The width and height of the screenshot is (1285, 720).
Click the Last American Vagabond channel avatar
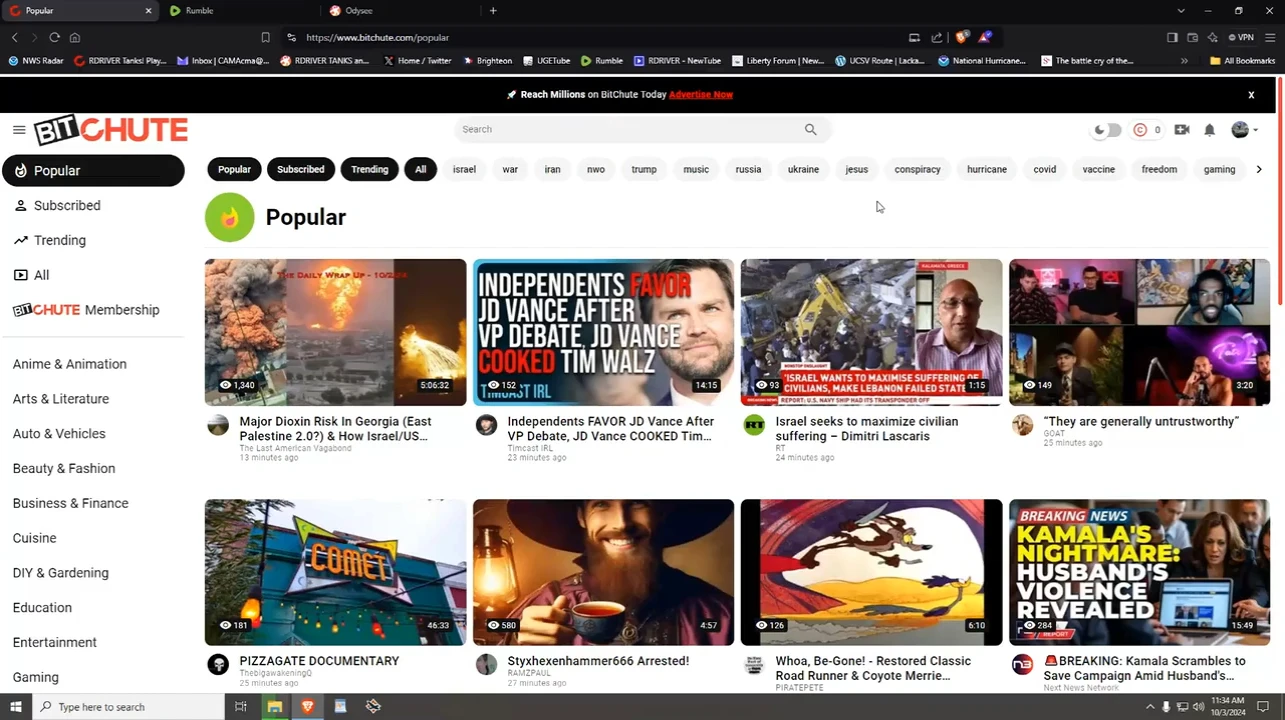[x=218, y=425]
